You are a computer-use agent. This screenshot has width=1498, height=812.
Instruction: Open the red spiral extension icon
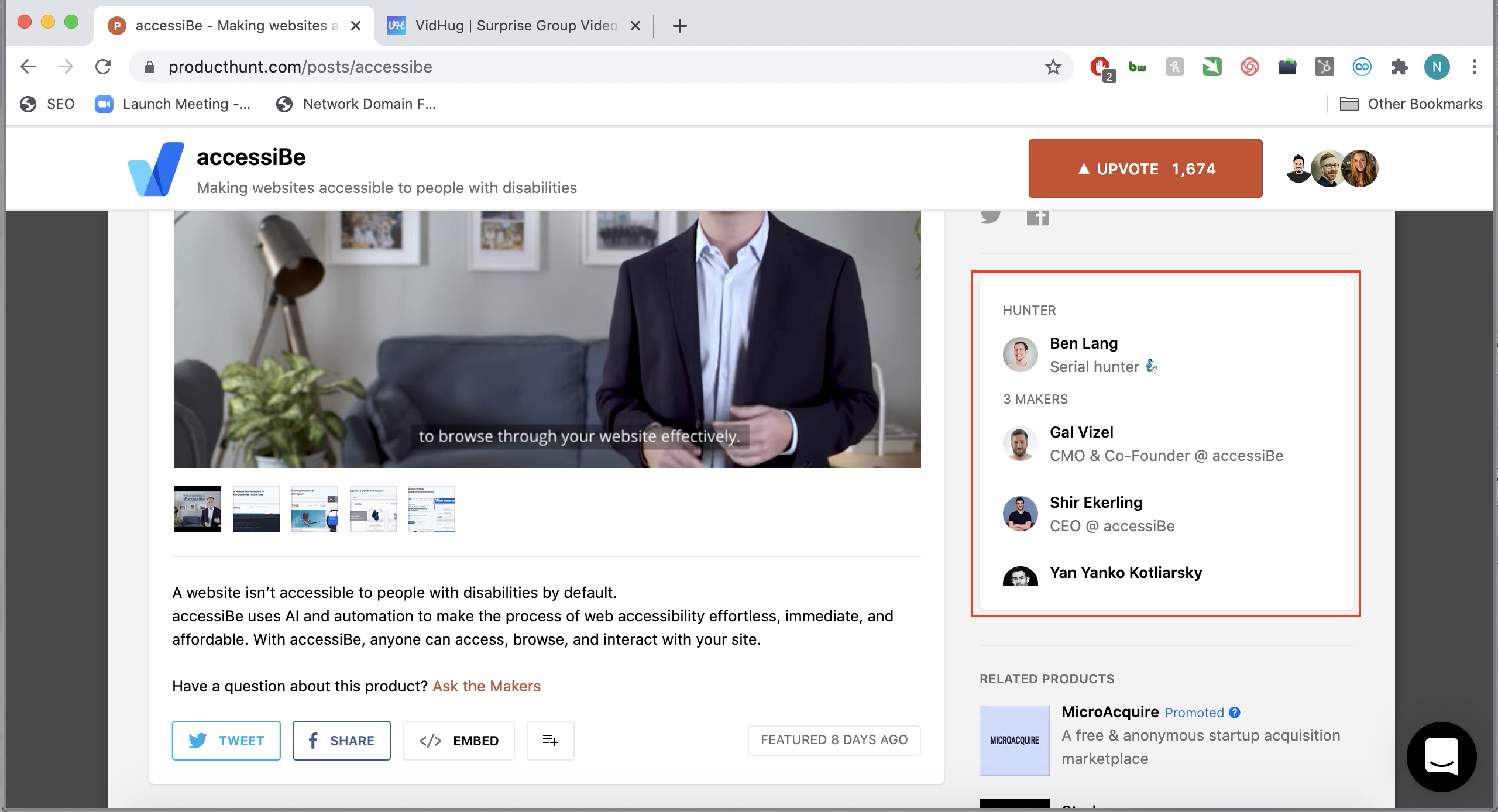click(x=1249, y=67)
